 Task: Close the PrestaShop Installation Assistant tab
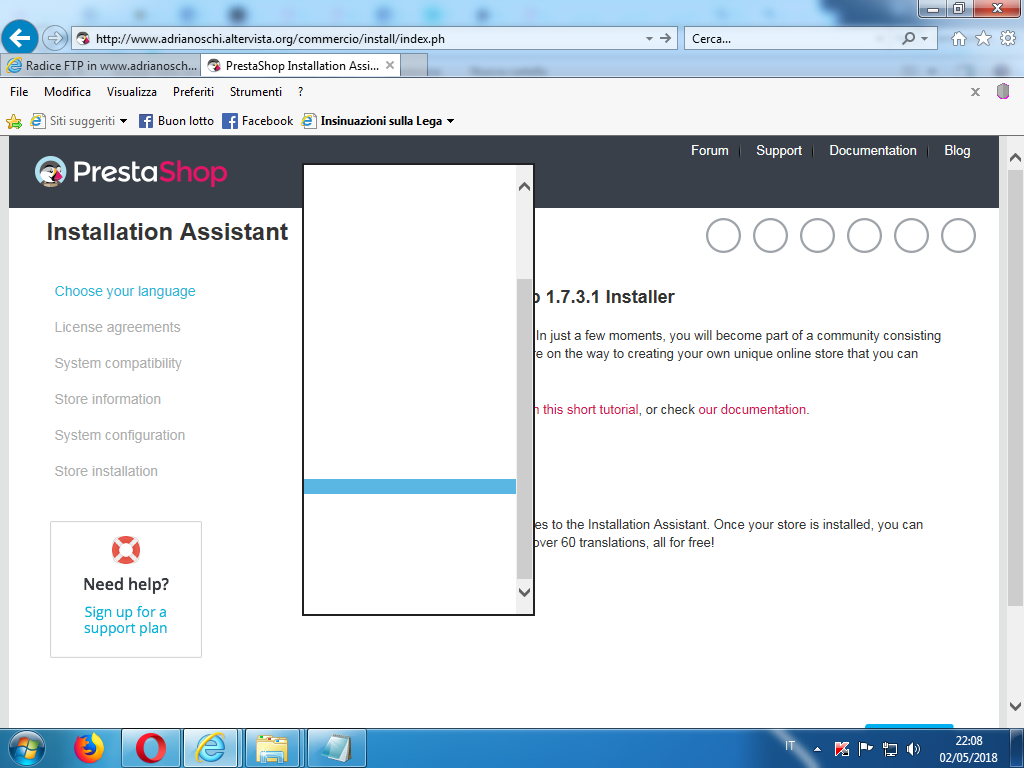click(390, 65)
